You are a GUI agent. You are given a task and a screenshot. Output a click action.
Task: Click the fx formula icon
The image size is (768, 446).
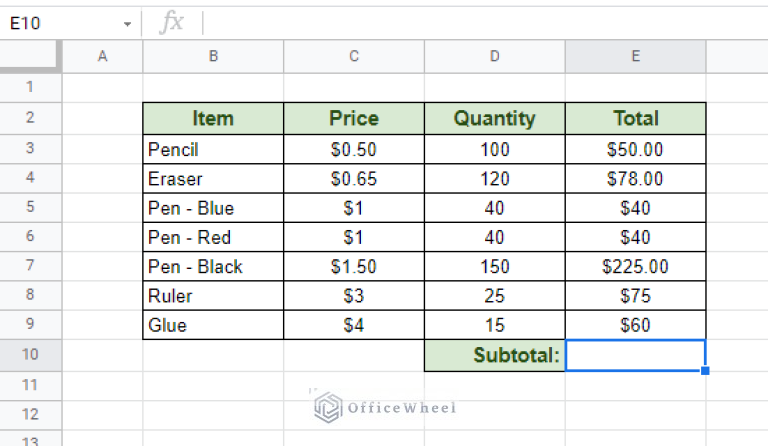pyautogui.click(x=172, y=23)
